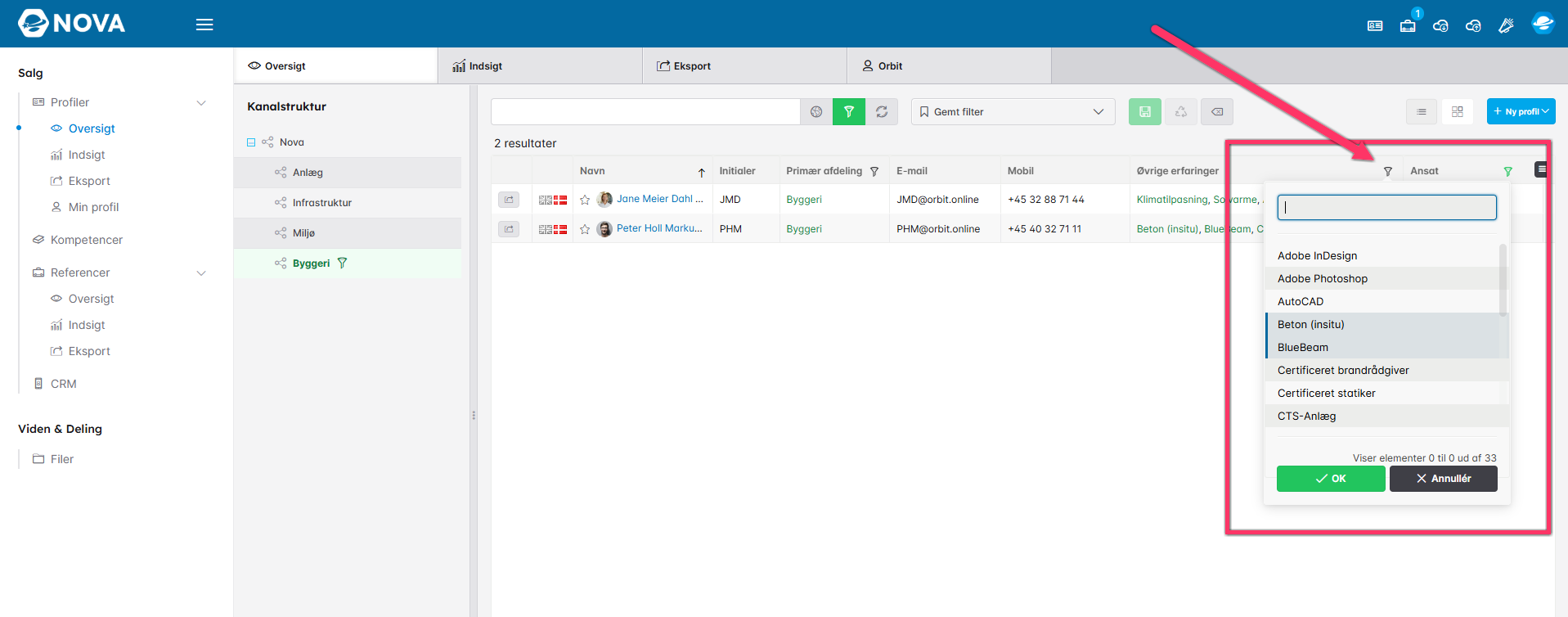
Task: Click the Annullér button
Action: click(1444, 479)
